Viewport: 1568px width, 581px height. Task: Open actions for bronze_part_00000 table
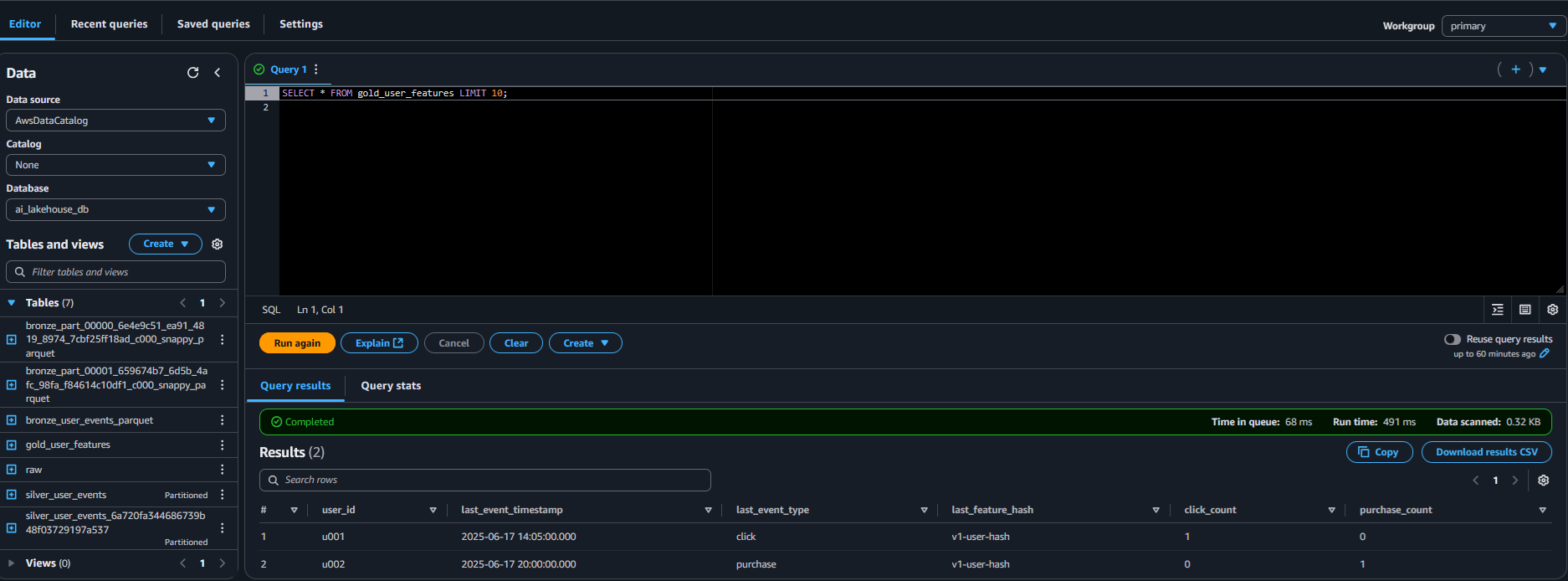223,339
